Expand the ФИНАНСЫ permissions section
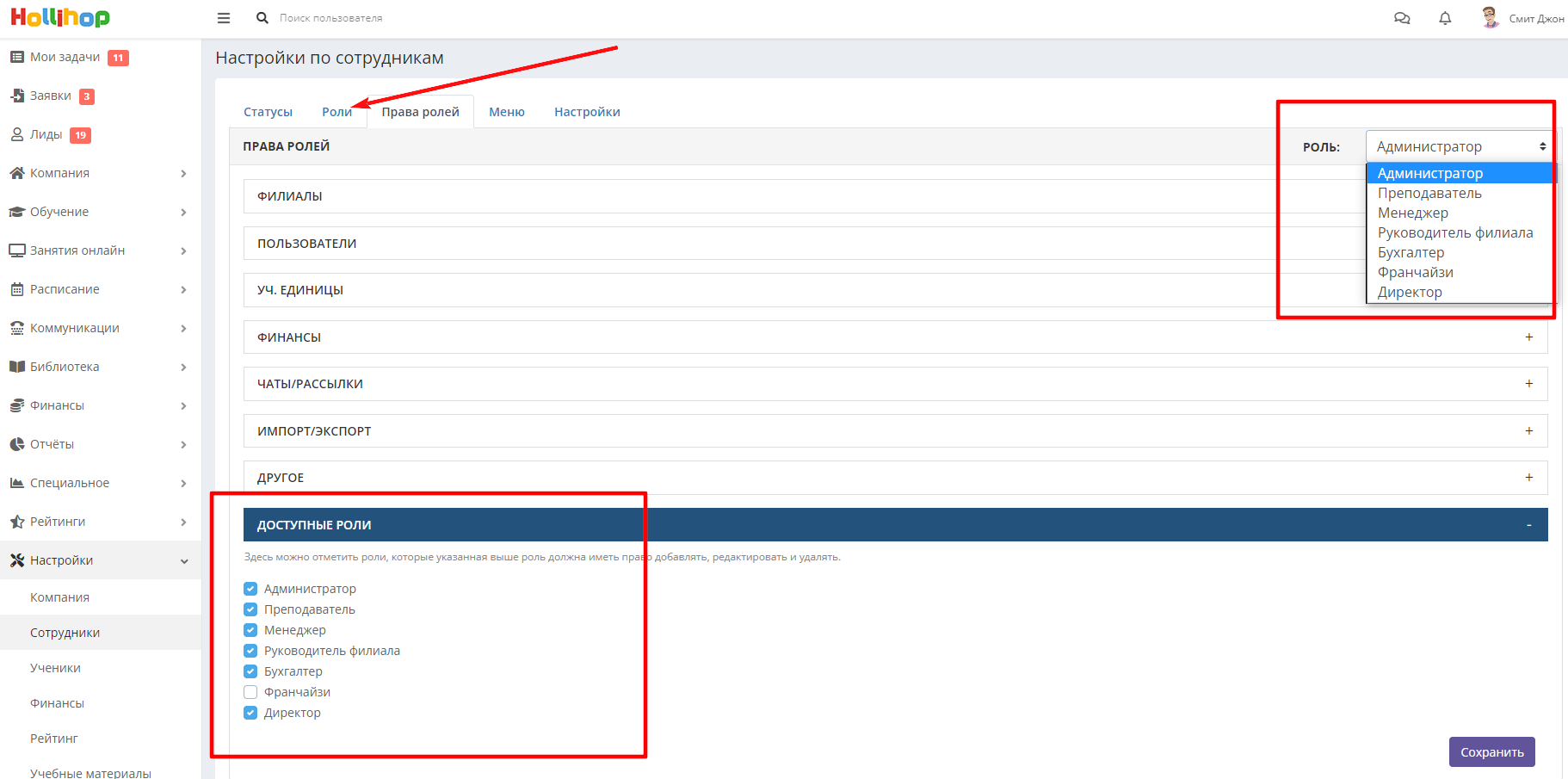1568x779 pixels. pos(895,337)
